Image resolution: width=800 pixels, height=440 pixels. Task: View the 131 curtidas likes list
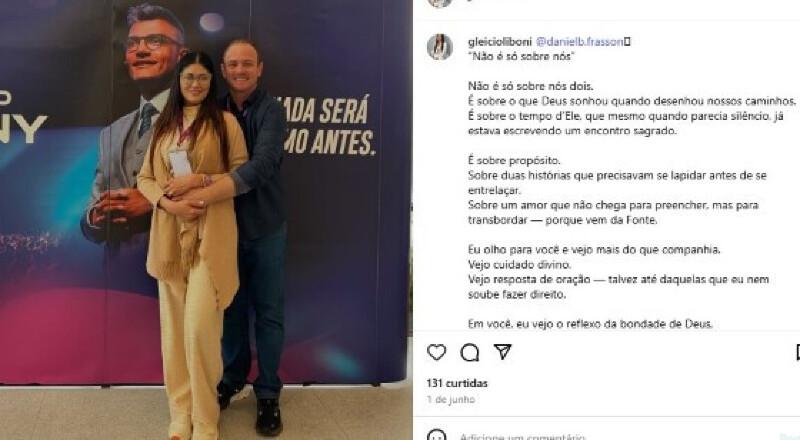click(x=457, y=383)
